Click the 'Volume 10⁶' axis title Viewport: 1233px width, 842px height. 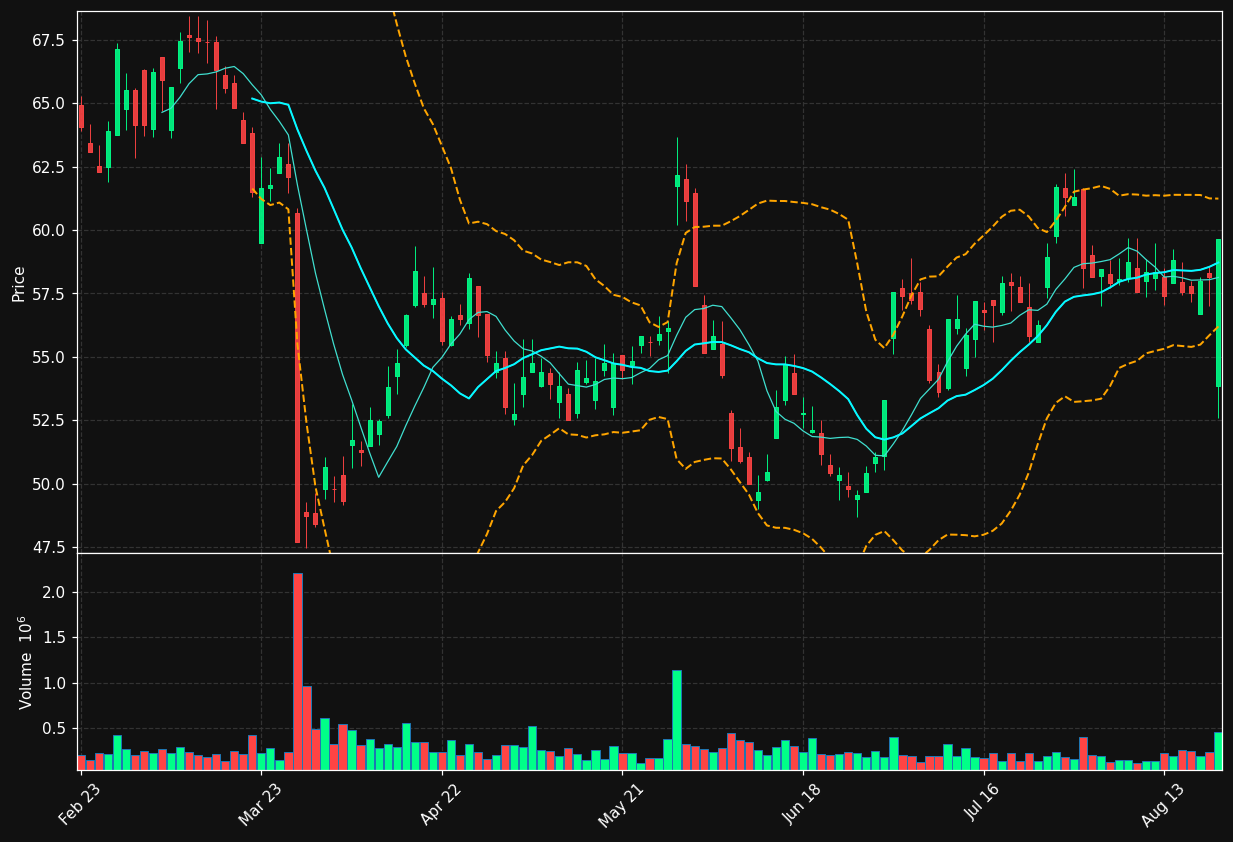point(25,662)
